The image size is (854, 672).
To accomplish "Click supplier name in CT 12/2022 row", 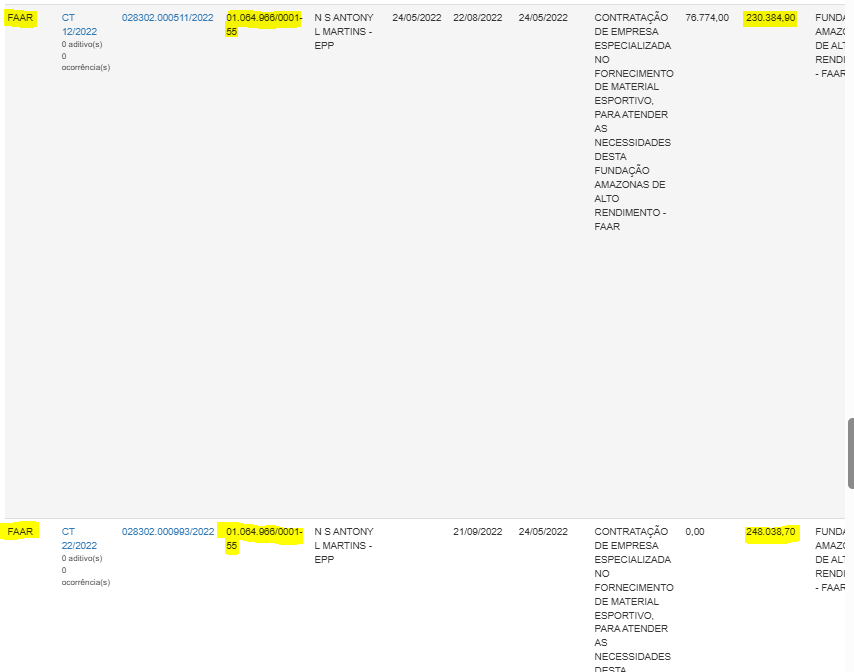I will click(x=343, y=32).
